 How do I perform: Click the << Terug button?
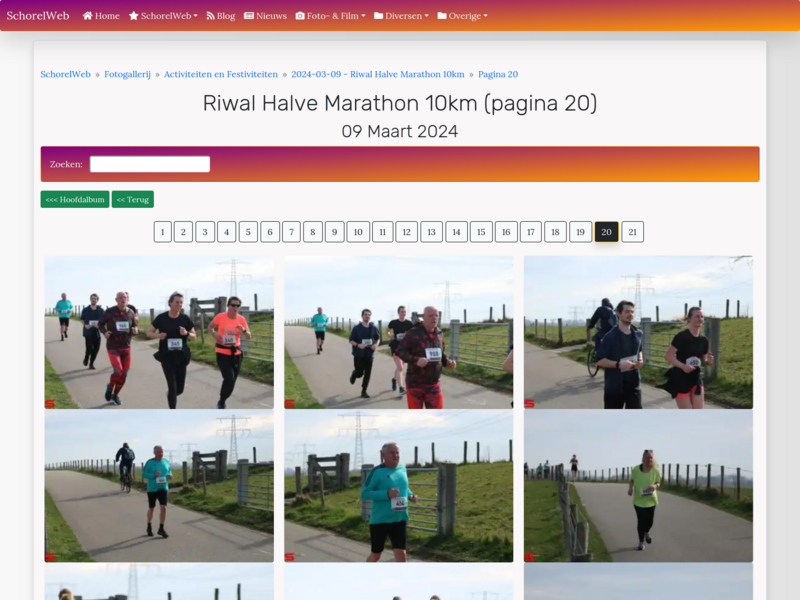pos(133,199)
